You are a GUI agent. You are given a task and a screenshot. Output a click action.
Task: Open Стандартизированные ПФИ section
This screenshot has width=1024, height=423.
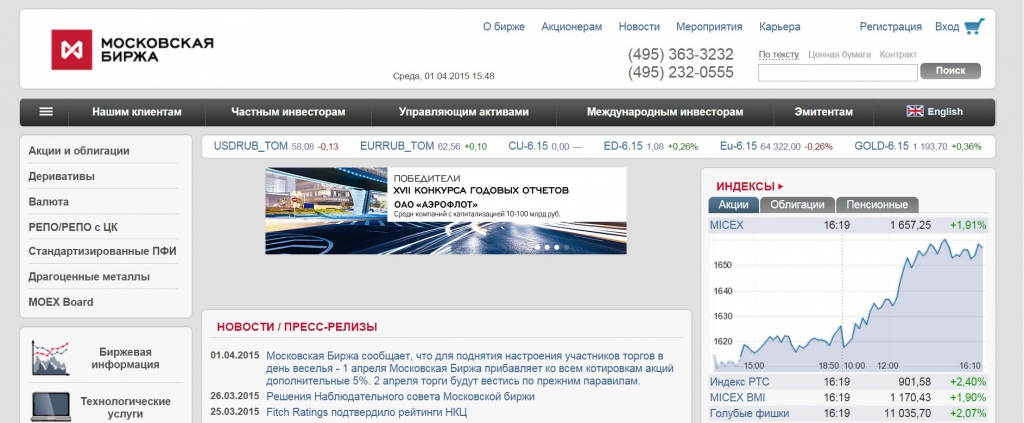coord(103,251)
